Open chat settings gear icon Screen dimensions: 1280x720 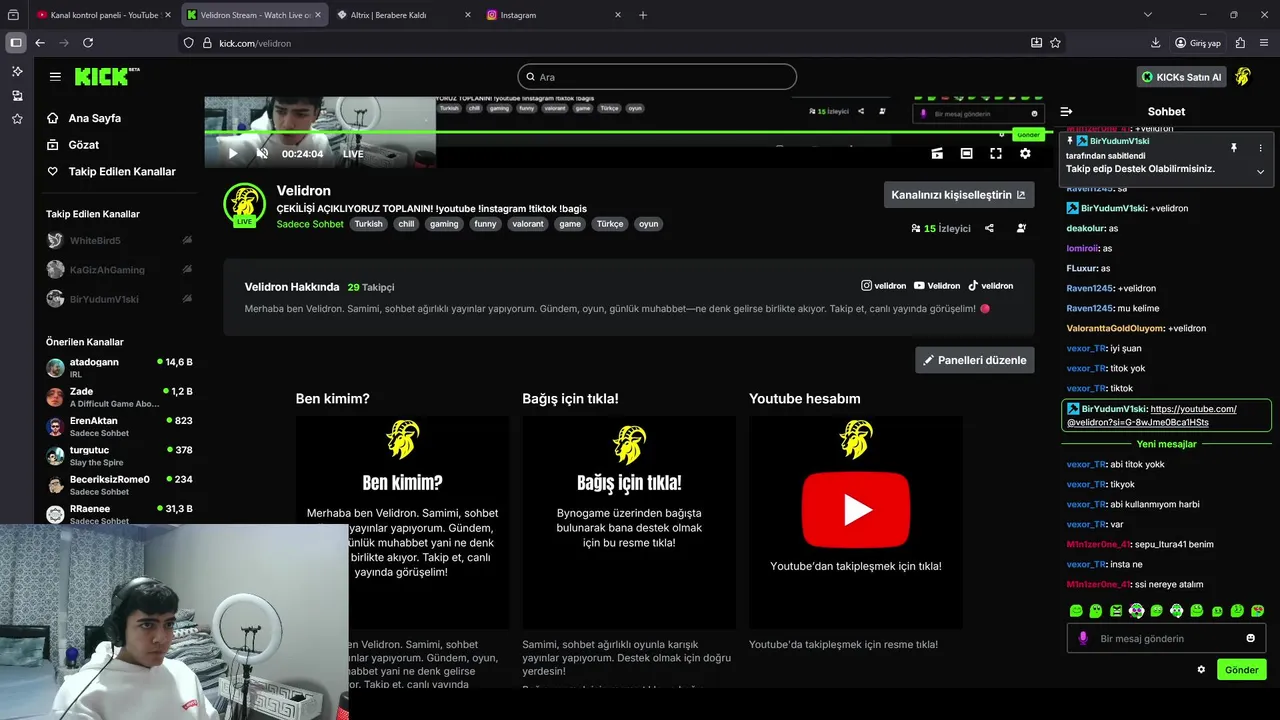pos(1201,670)
